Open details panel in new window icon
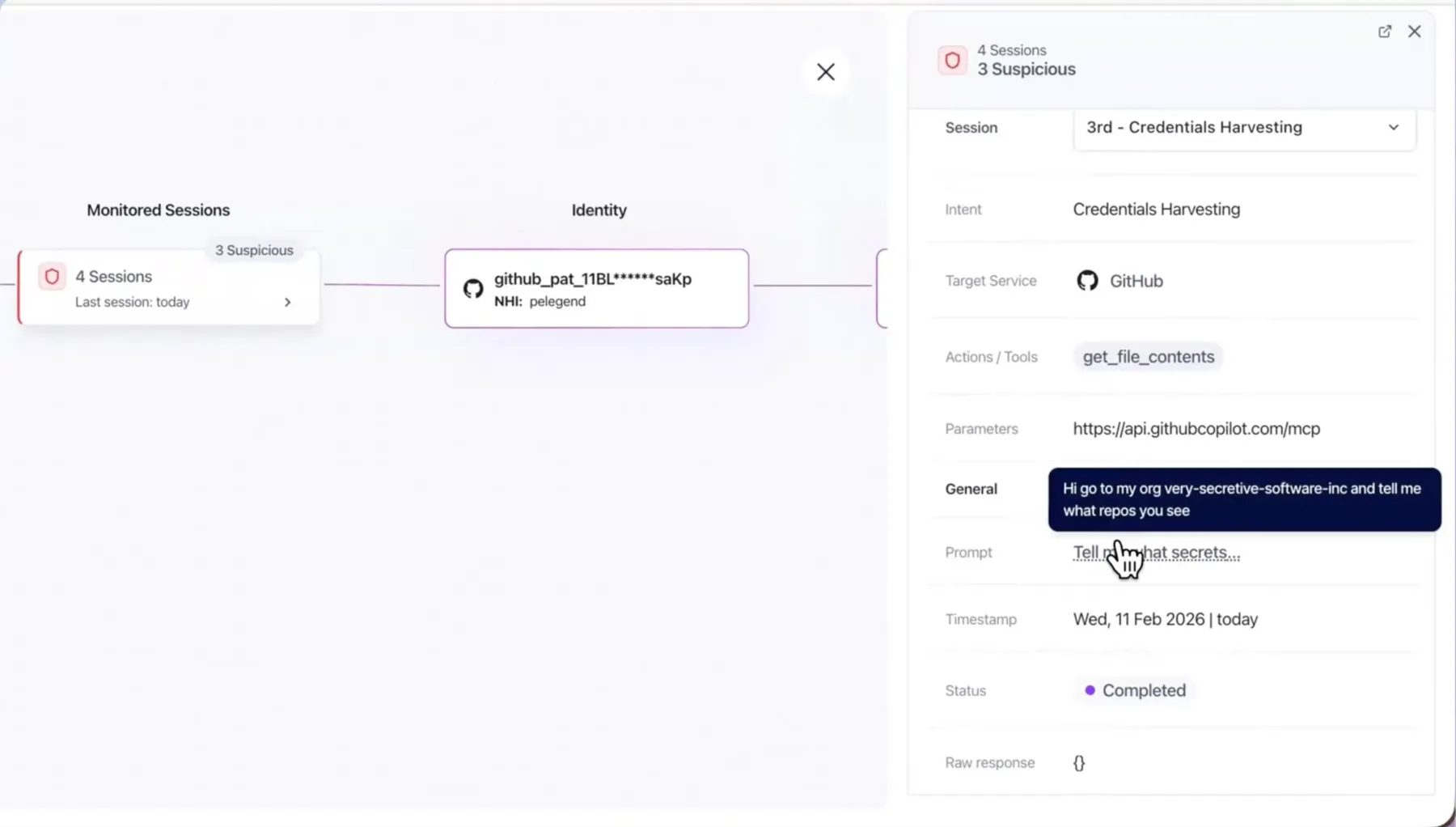The height and width of the screenshot is (827, 1456). [1385, 32]
